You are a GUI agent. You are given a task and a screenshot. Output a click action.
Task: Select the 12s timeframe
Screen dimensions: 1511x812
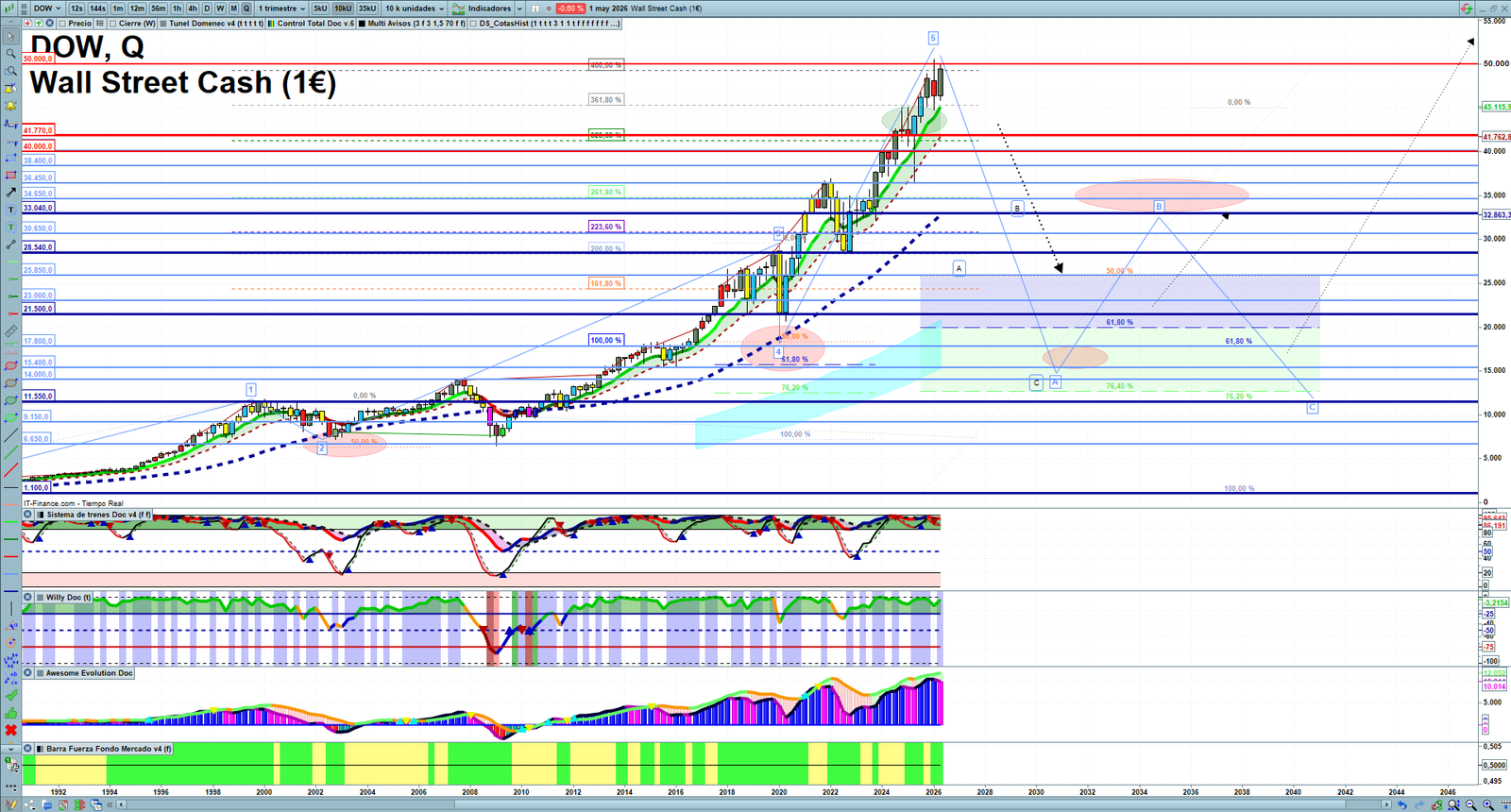[x=76, y=8]
